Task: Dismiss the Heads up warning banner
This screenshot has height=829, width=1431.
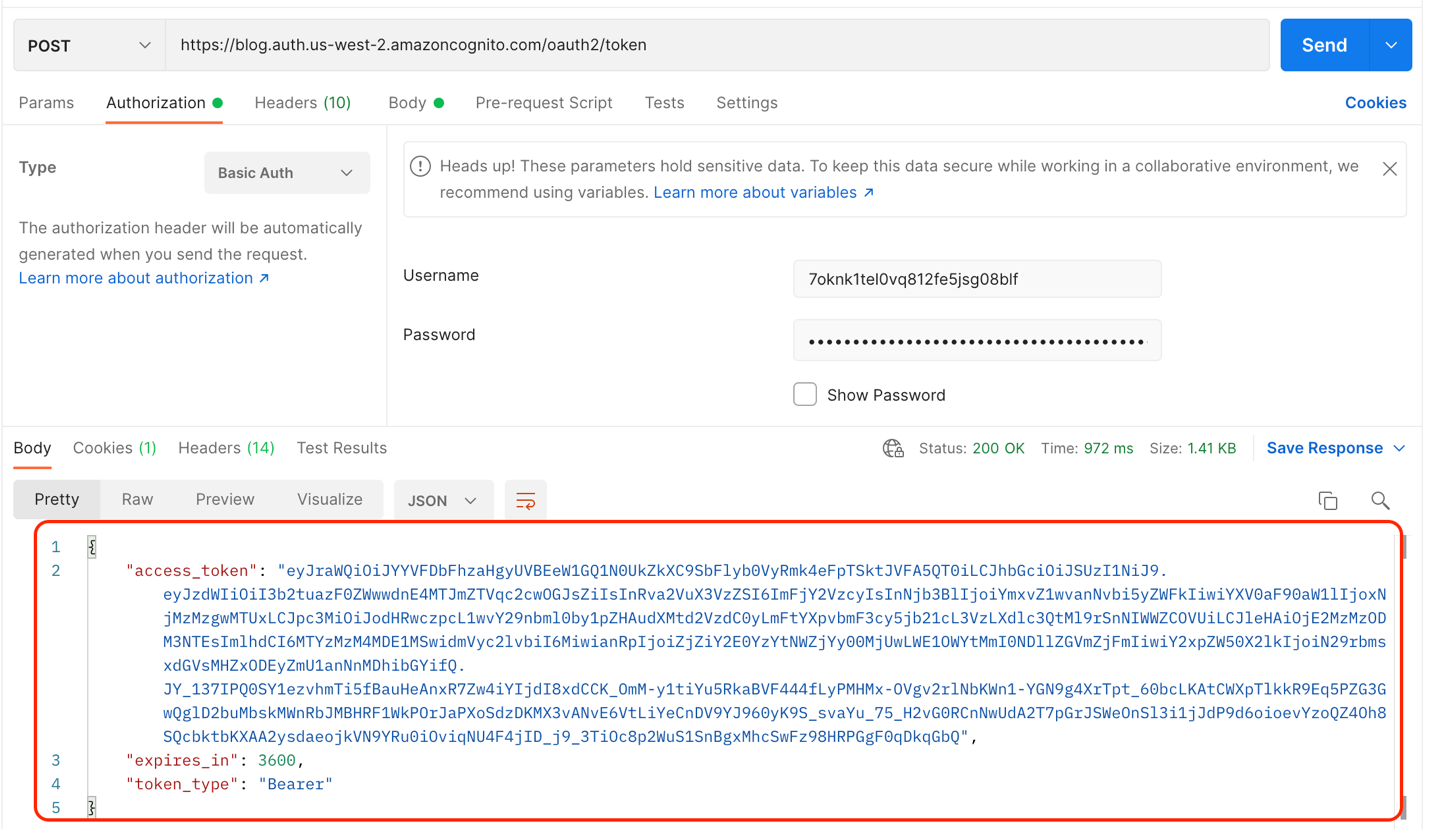Action: pos(1390,169)
